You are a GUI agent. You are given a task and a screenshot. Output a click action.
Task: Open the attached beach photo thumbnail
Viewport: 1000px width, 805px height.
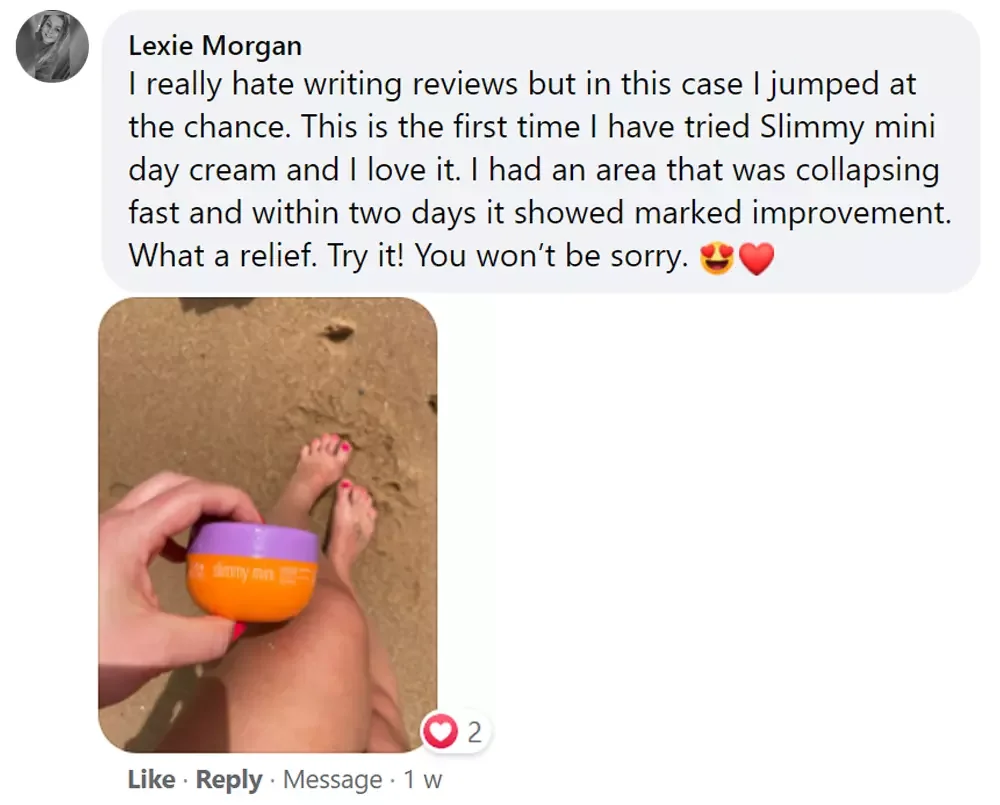pos(268,524)
